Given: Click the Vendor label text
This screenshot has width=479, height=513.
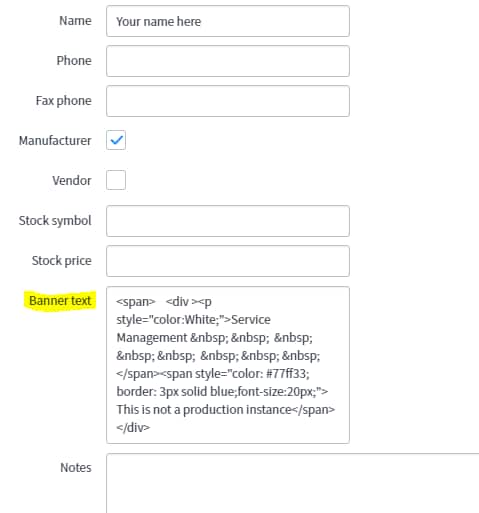Looking at the screenshot, I should 72,181.
